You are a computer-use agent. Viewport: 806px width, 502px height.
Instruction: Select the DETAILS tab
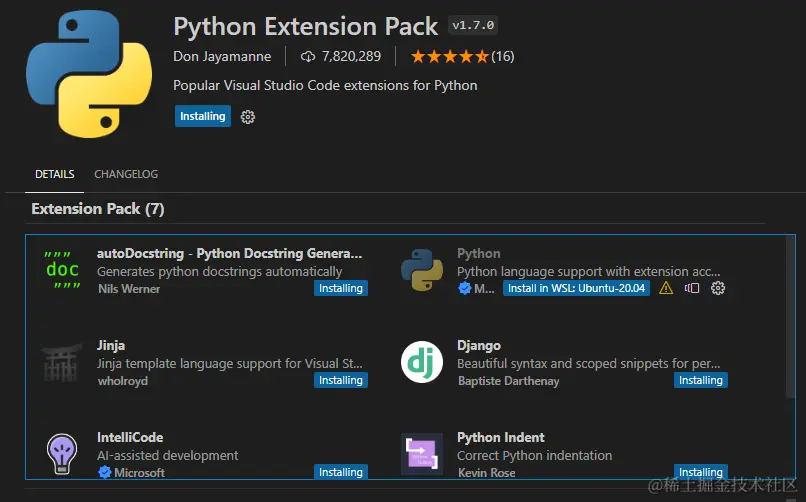pyautogui.click(x=55, y=174)
